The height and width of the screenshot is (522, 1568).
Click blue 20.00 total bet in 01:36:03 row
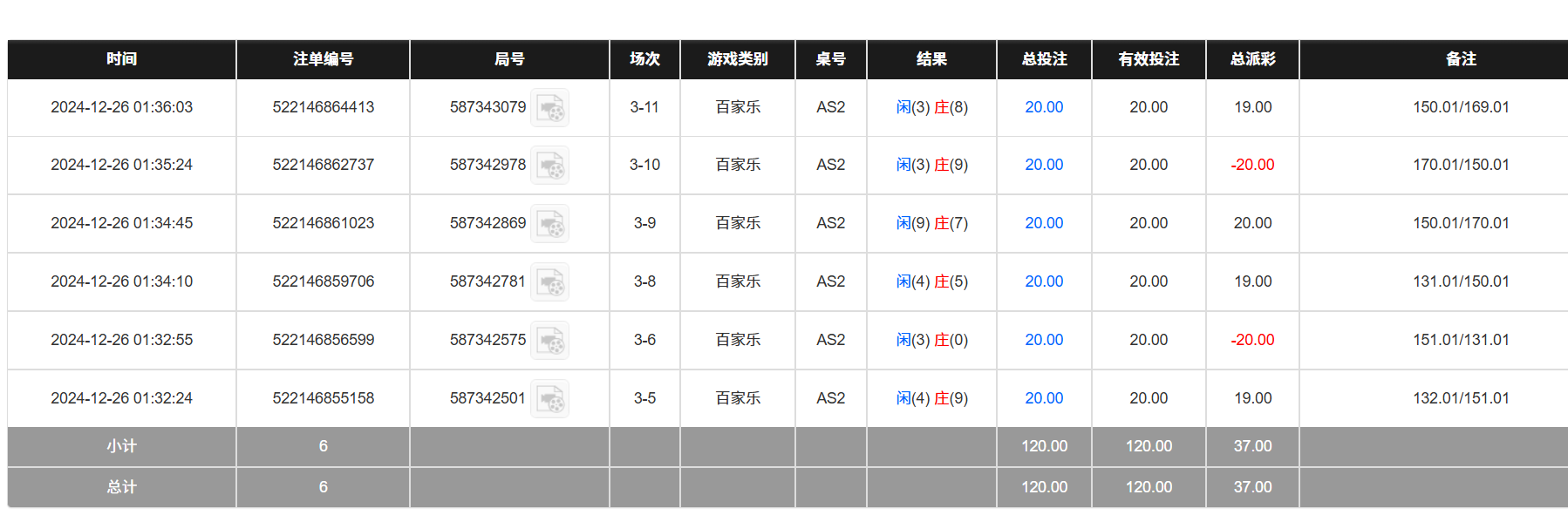tap(1044, 107)
